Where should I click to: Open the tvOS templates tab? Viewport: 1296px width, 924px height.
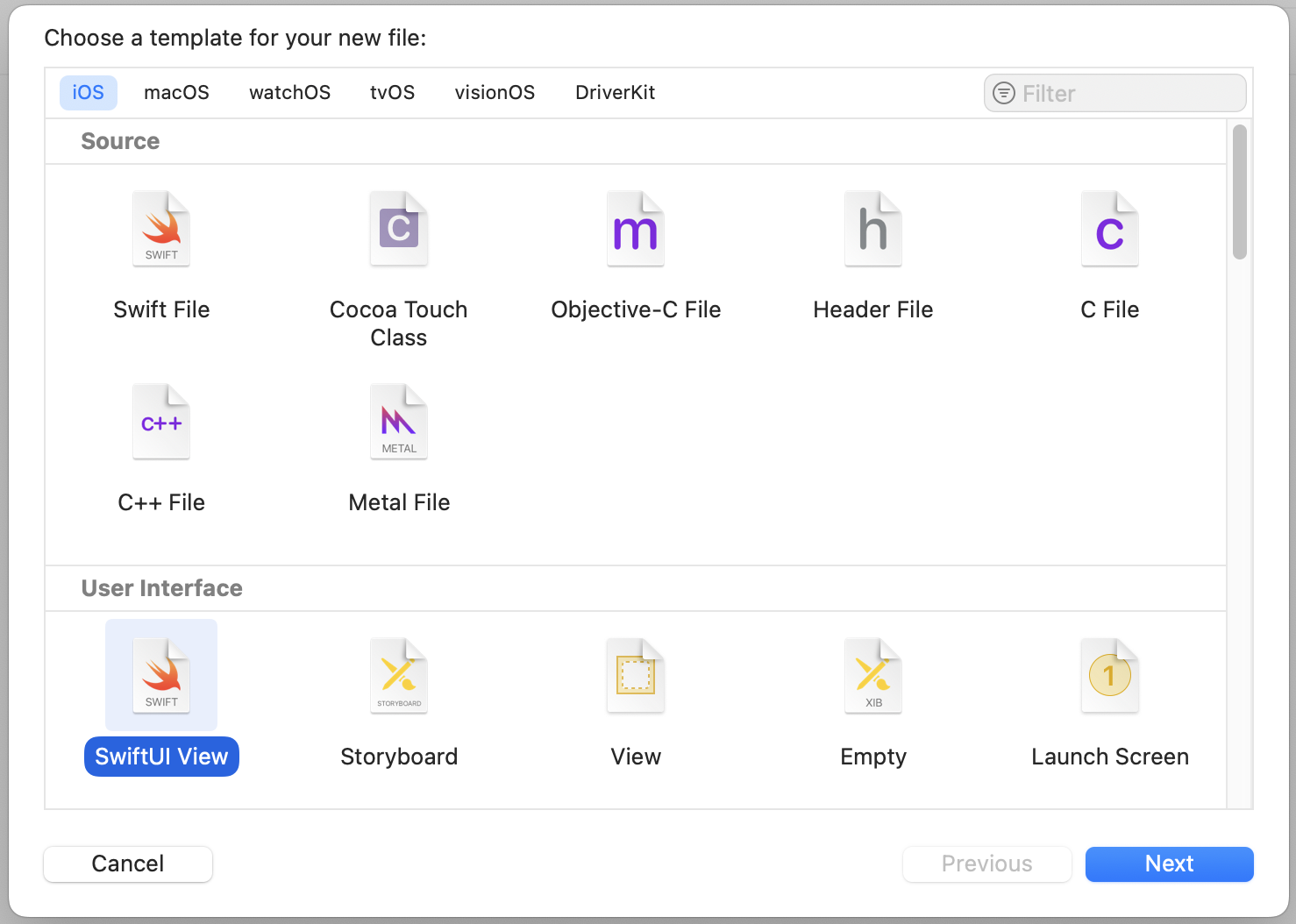point(393,93)
